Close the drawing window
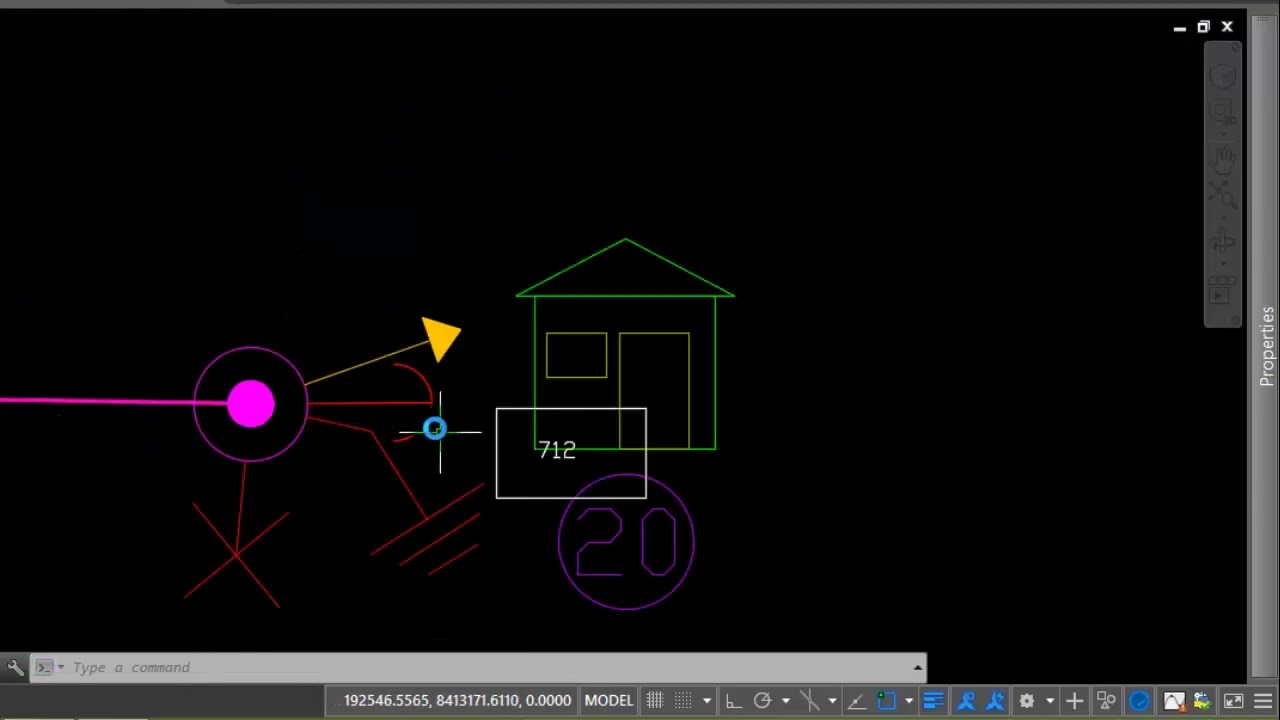The image size is (1280, 720). click(x=1227, y=27)
